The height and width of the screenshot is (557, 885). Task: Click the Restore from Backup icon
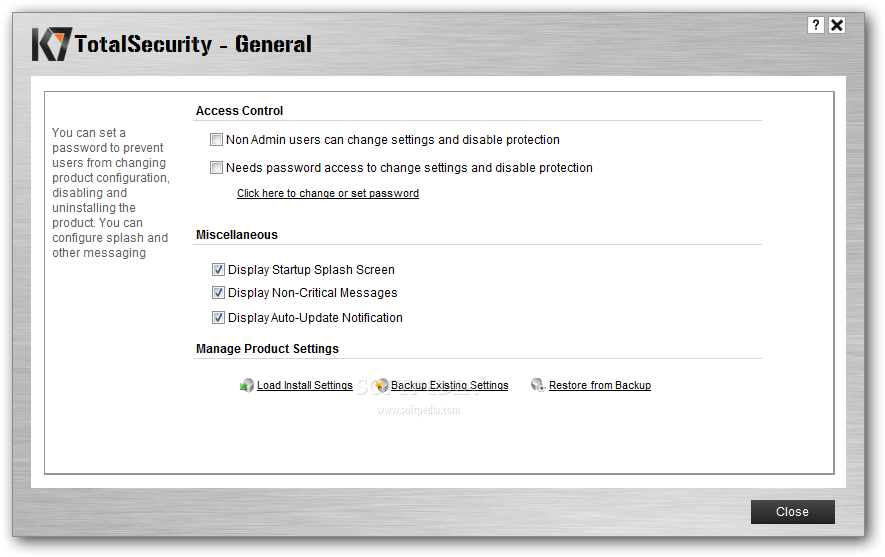(538, 385)
